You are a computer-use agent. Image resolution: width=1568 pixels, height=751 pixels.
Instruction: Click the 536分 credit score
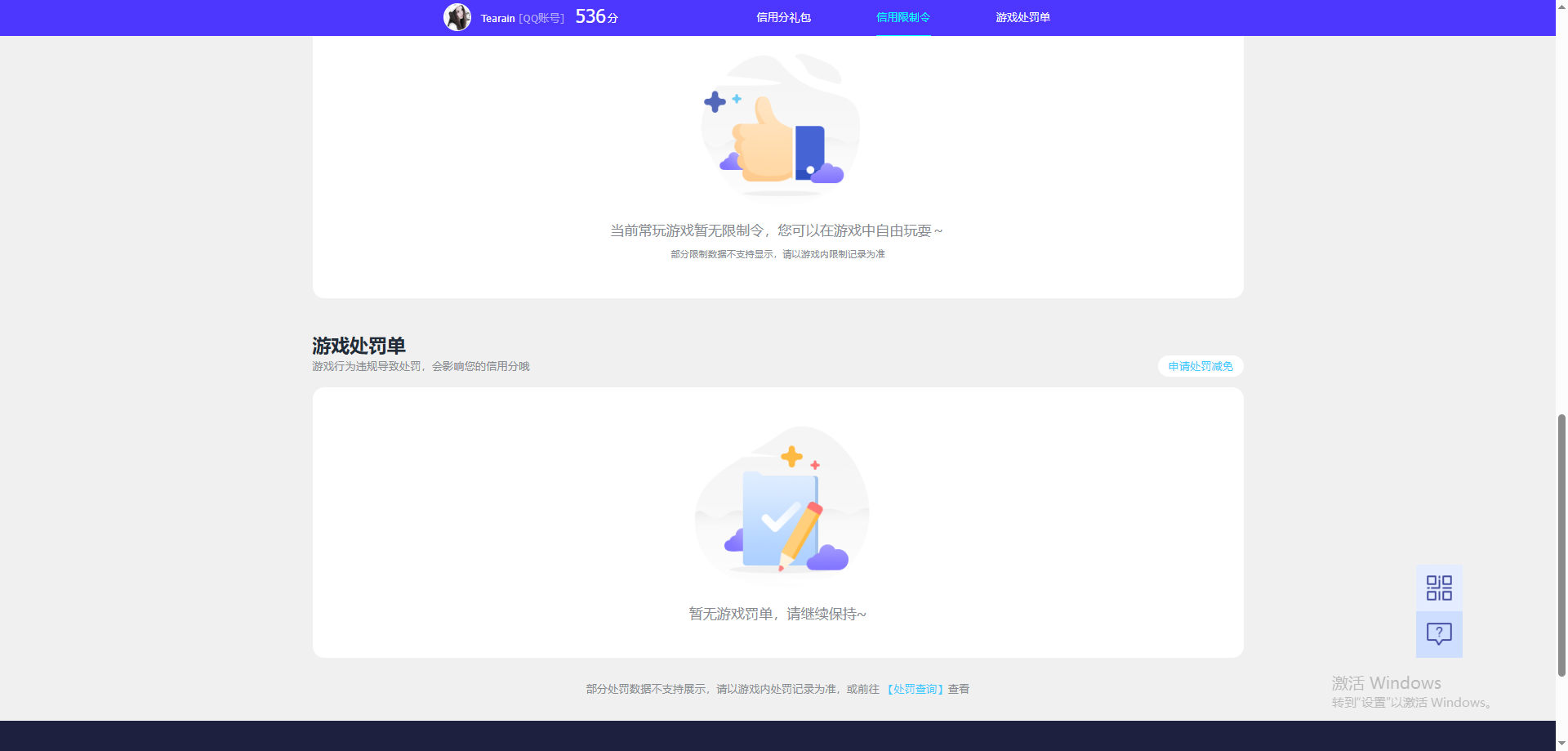pos(596,17)
